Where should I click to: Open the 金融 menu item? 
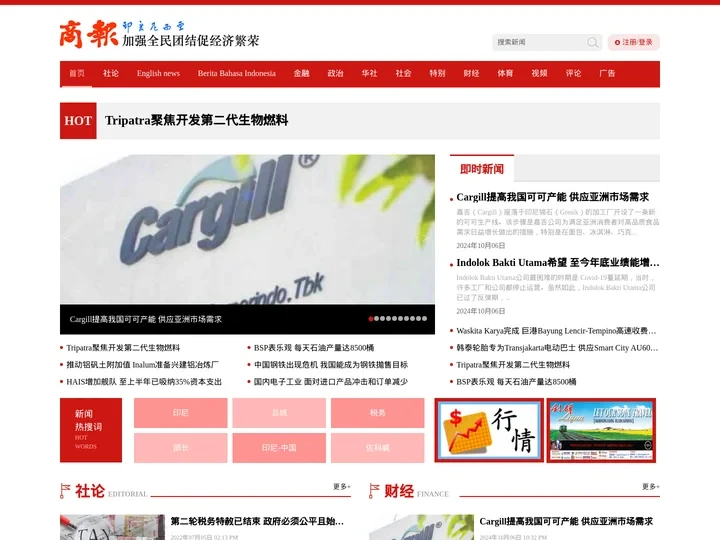point(302,73)
